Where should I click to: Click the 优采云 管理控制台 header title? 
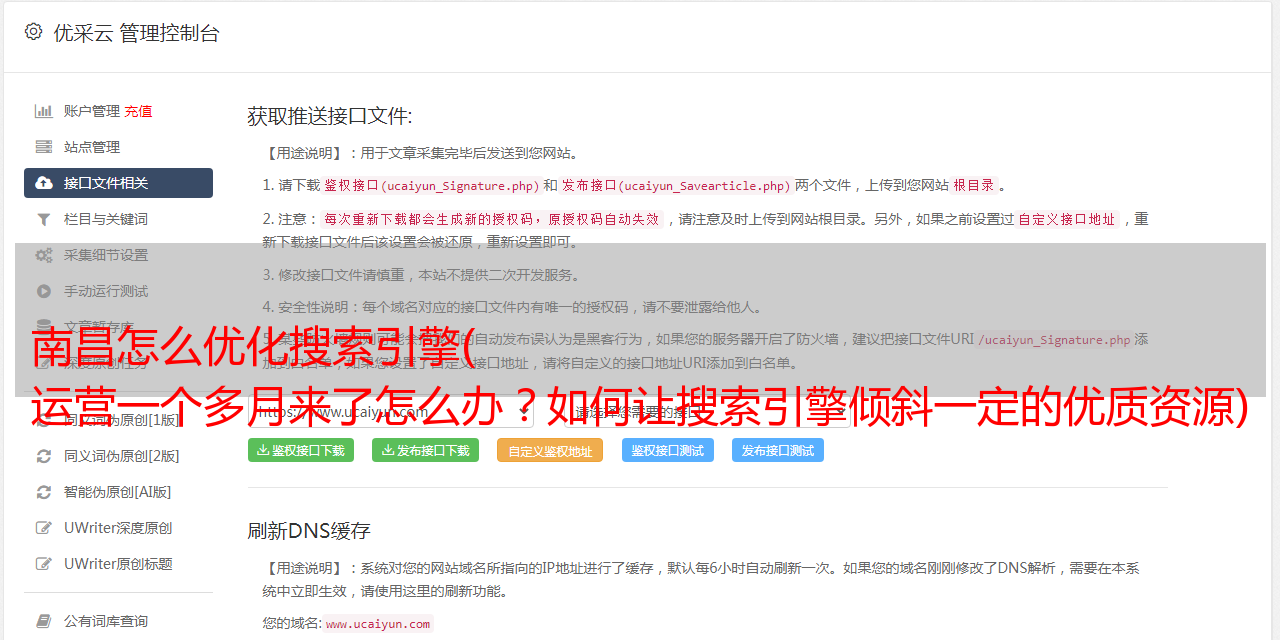tap(136, 33)
